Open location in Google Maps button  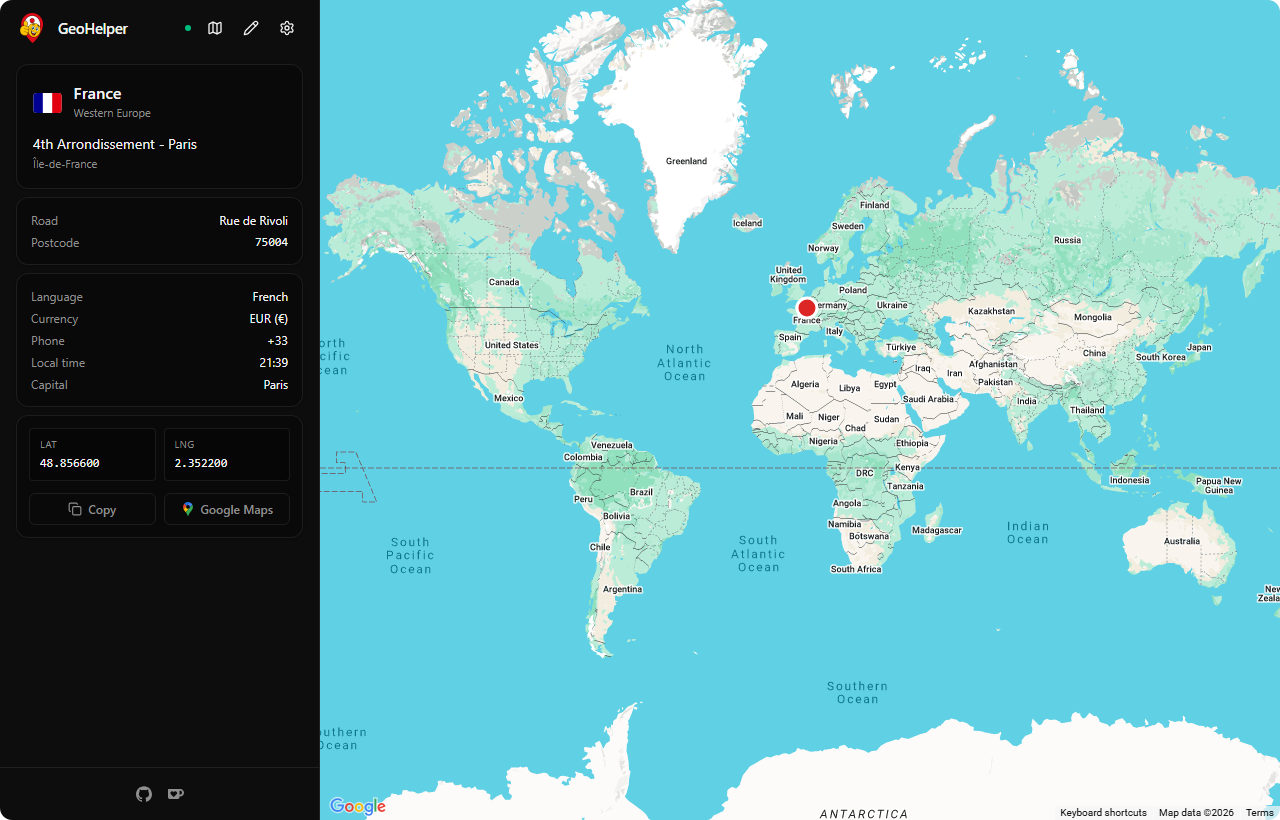tap(227, 509)
